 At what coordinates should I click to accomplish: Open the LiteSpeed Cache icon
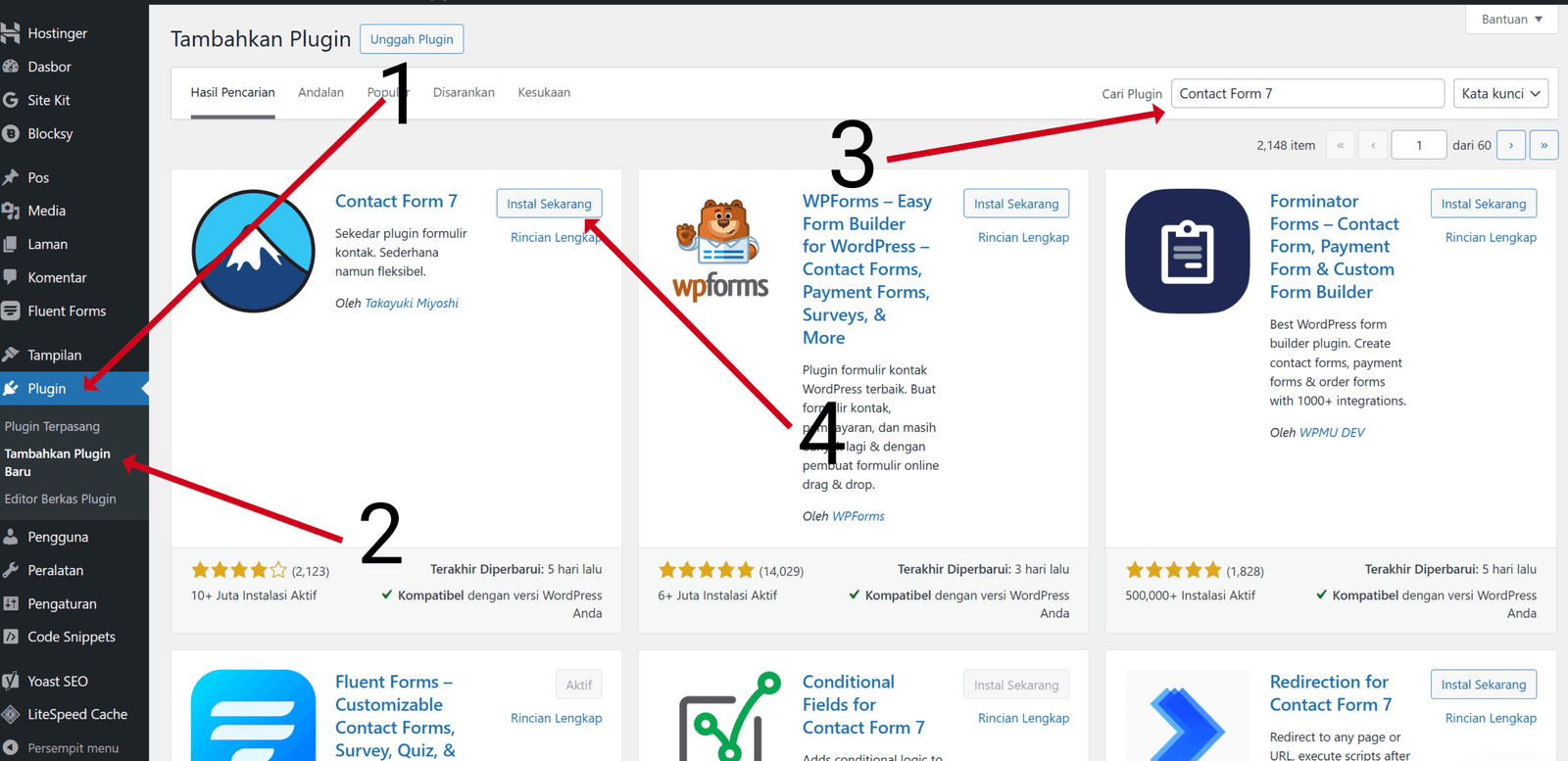[x=11, y=714]
